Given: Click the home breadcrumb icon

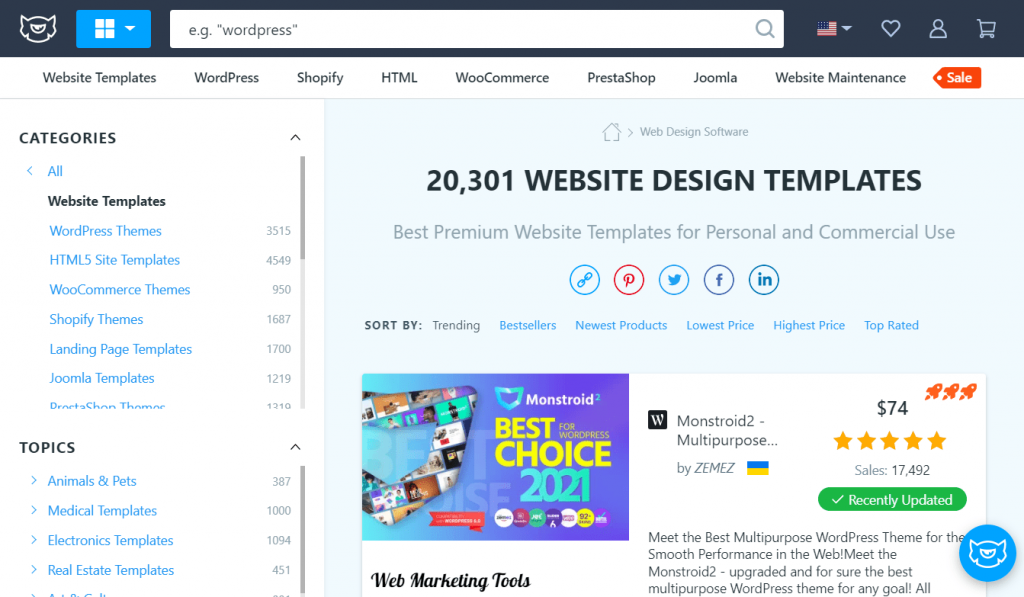Looking at the screenshot, I should coord(611,132).
